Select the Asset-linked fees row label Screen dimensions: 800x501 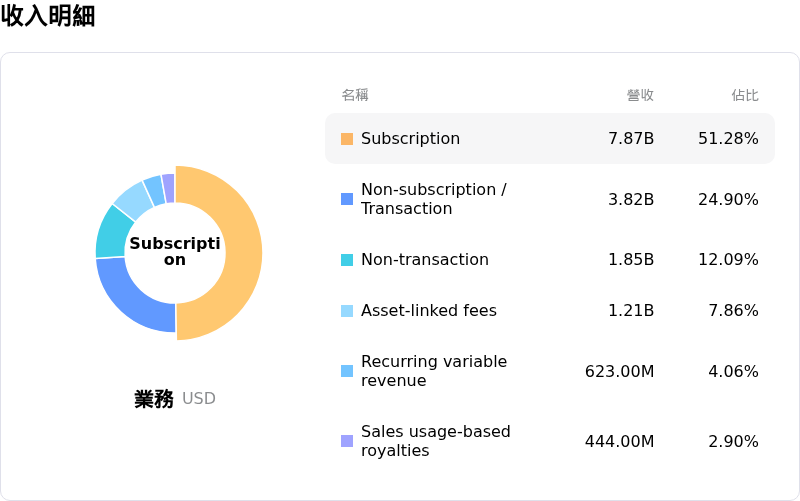coord(428,311)
